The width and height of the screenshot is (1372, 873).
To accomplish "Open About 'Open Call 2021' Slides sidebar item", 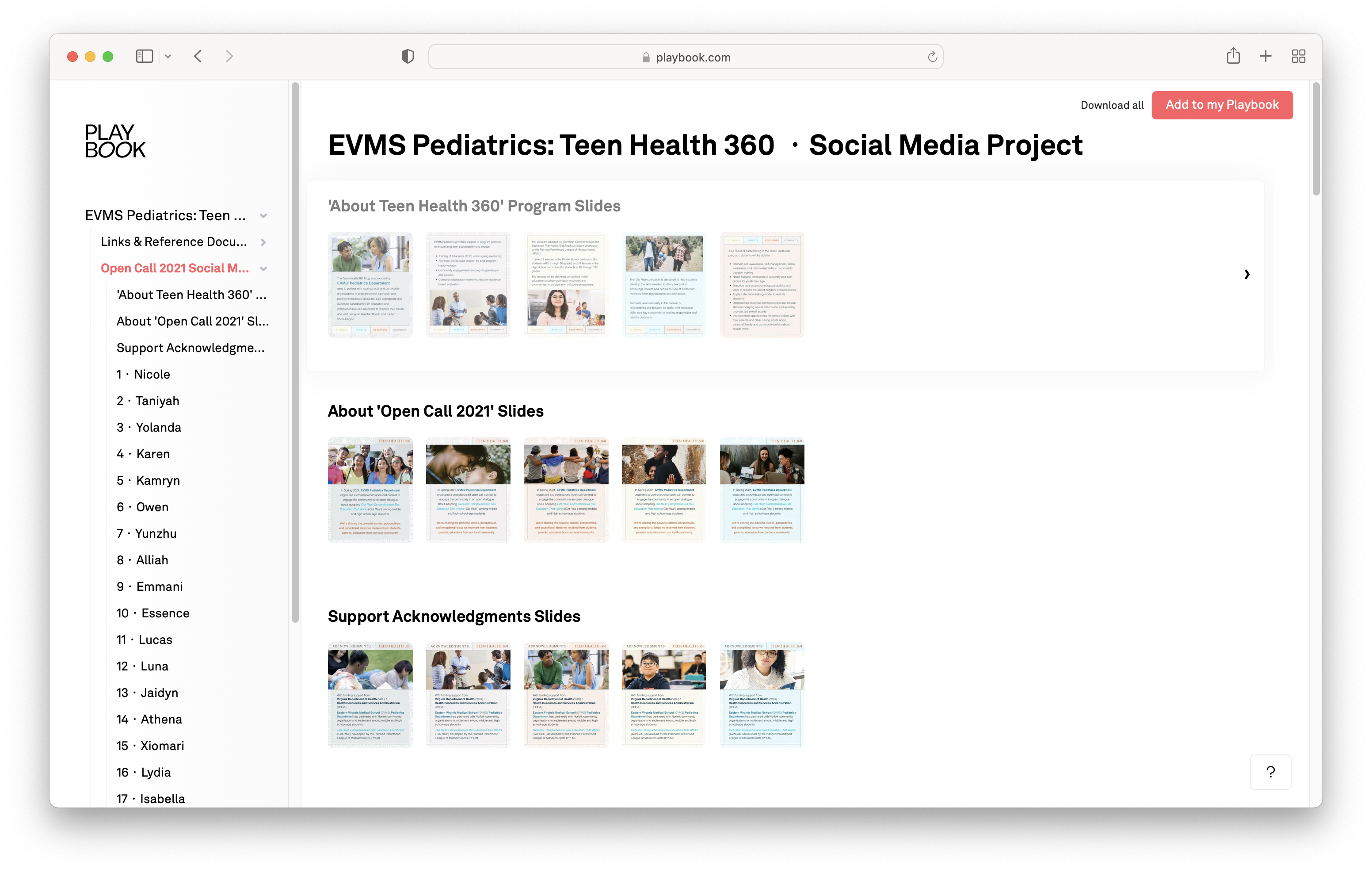I will point(193,321).
